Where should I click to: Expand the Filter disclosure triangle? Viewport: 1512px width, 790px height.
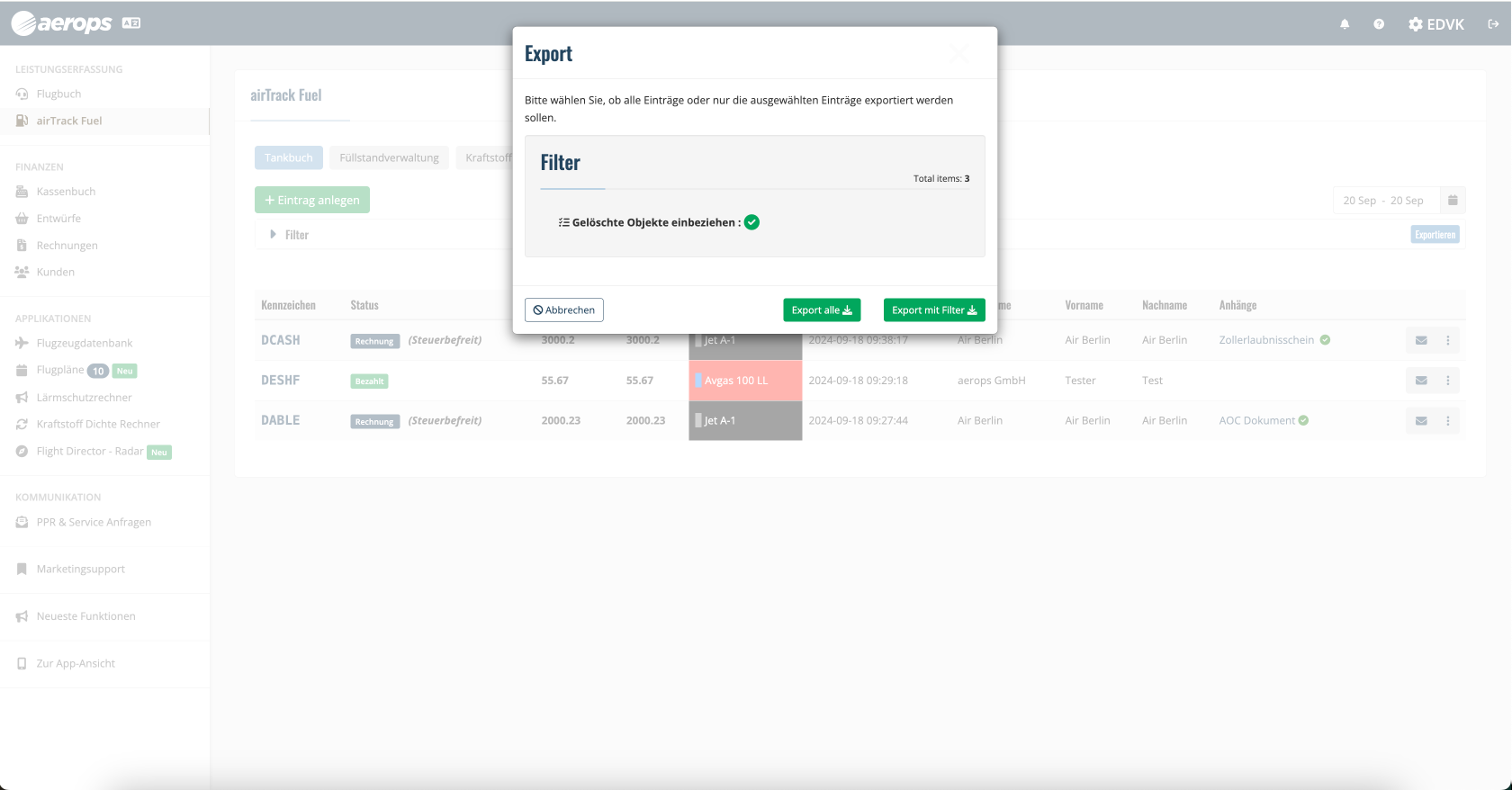(273, 235)
